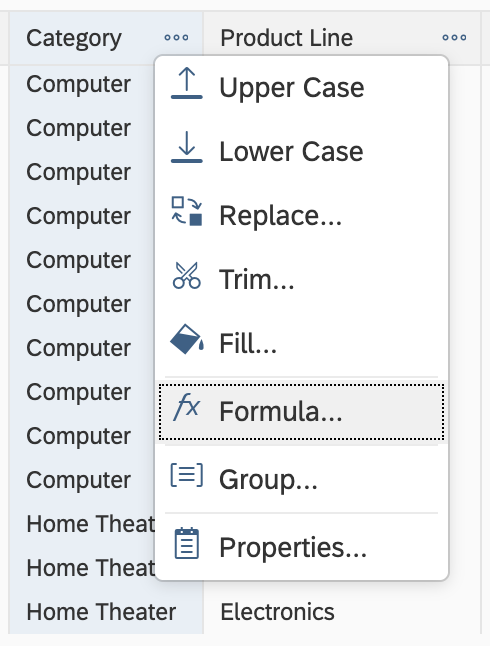Select the Upper Case menu entry
The image size is (490, 646).
[x=302, y=87]
